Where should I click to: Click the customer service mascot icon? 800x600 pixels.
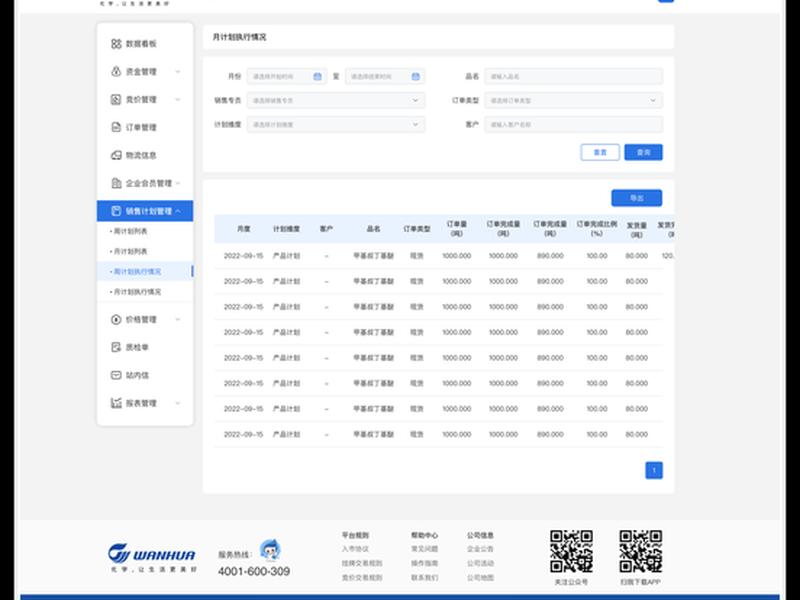[269, 551]
